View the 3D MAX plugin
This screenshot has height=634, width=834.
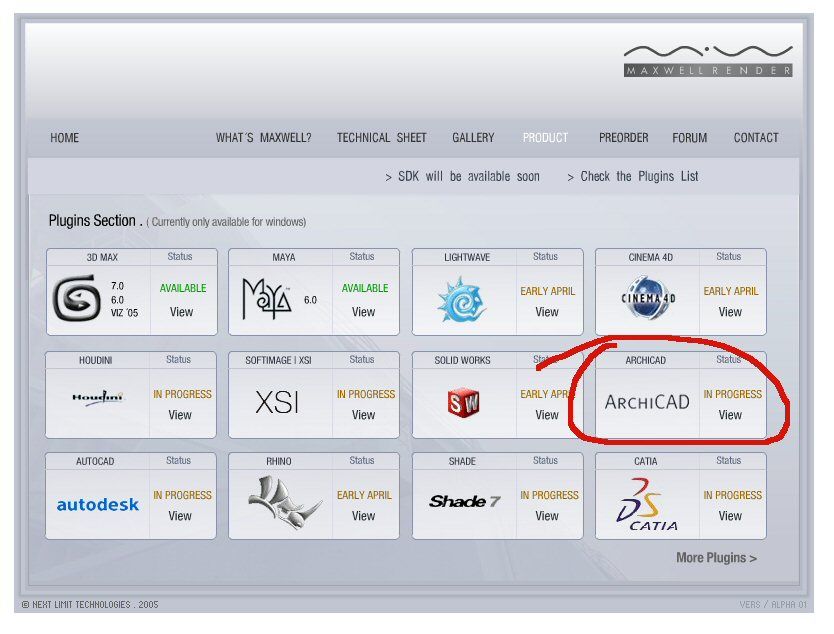point(181,312)
